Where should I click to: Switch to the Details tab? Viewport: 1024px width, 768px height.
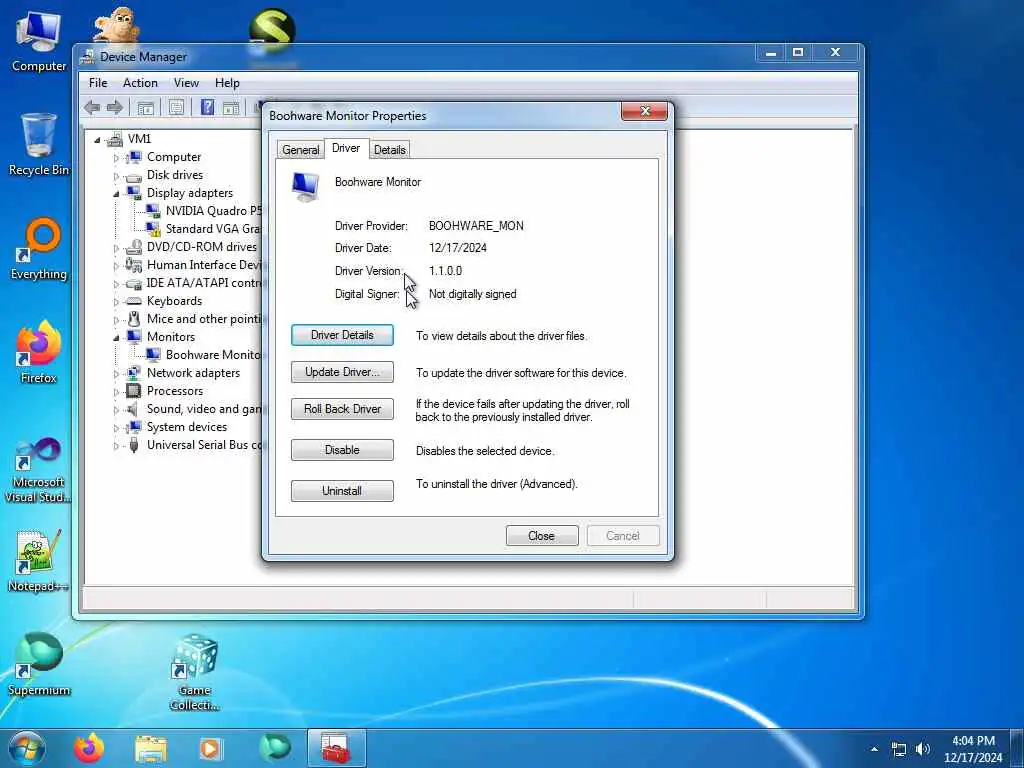pyautogui.click(x=390, y=150)
